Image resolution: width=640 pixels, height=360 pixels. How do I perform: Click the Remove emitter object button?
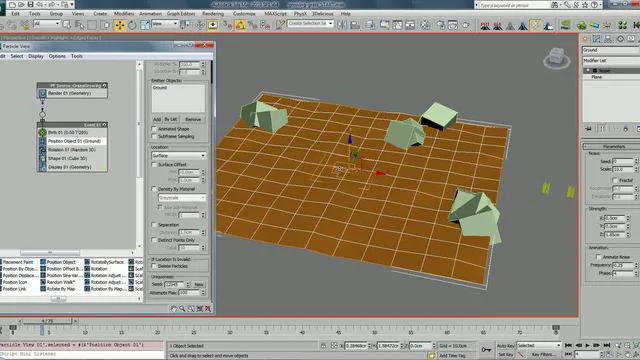[193, 119]
